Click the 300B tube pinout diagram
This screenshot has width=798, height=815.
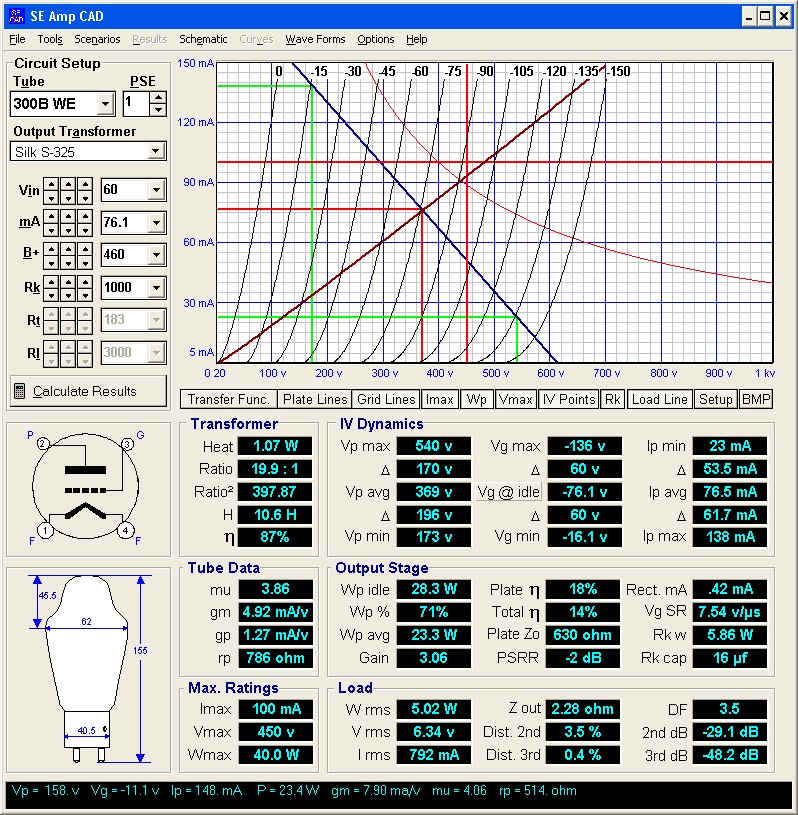tap(82, 486)
